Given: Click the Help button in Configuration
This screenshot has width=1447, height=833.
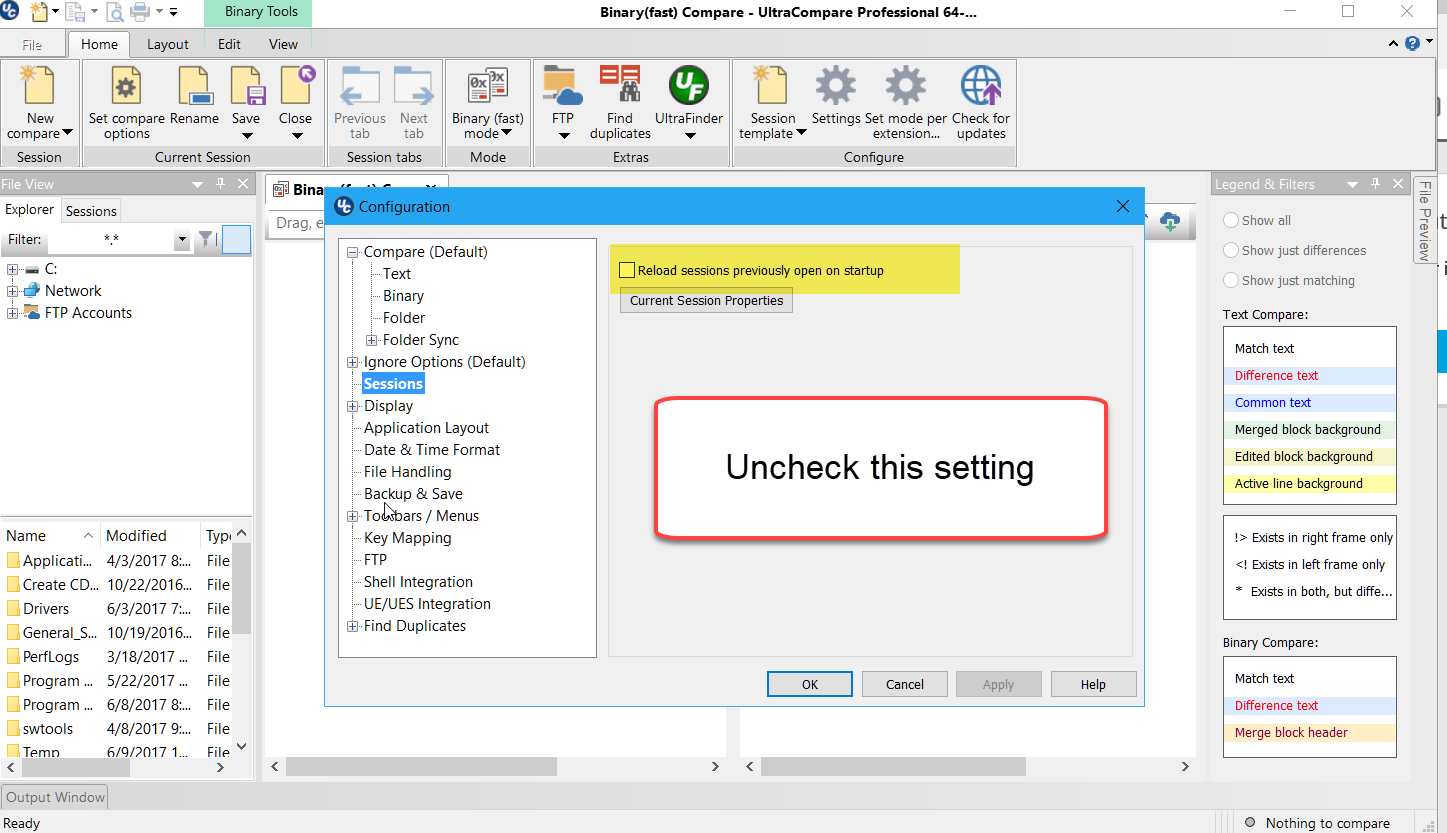Looking at the screenshot, I should (x=1093, y=684).
